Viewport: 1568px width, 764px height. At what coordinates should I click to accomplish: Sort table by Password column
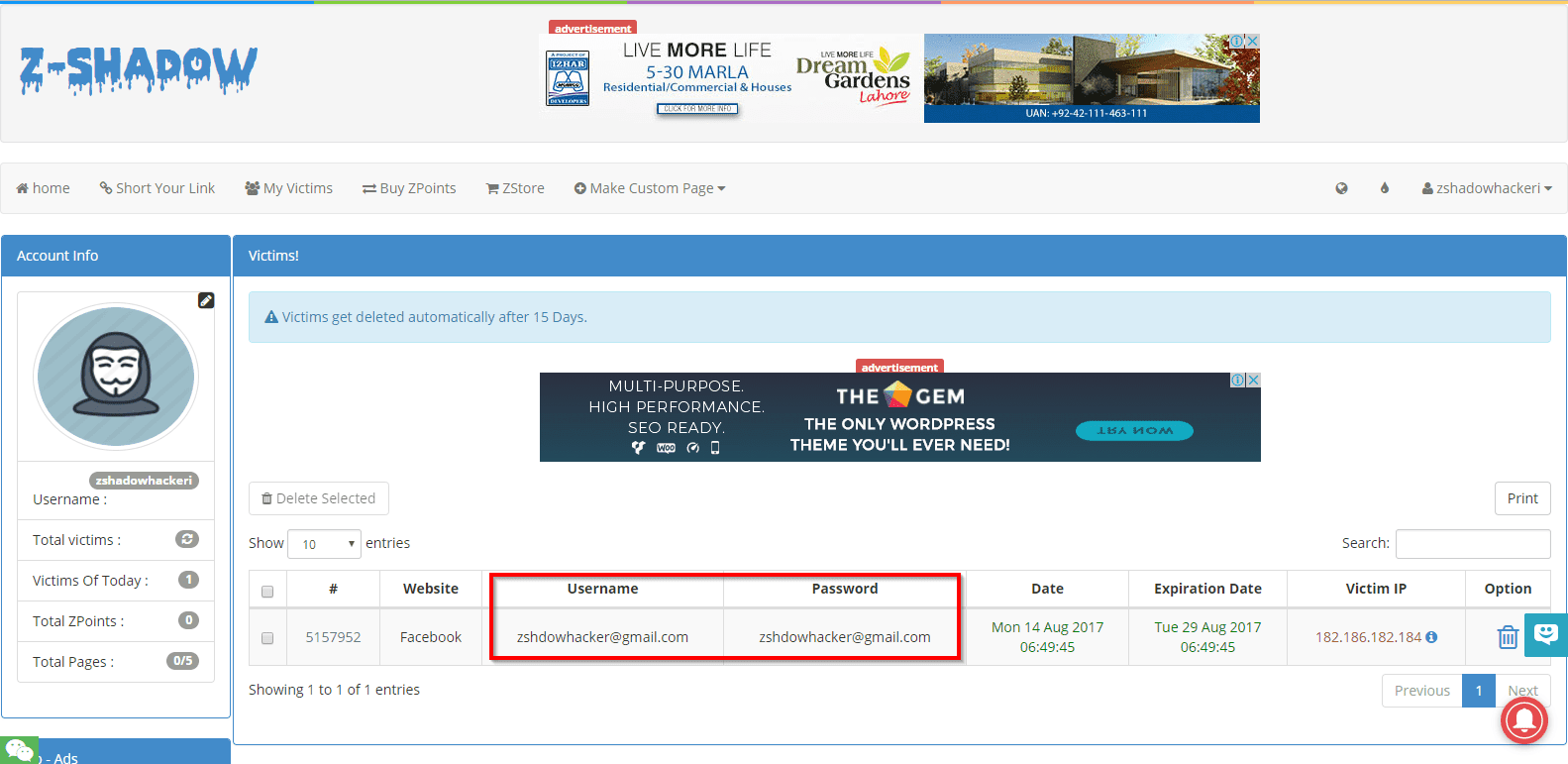845,589
